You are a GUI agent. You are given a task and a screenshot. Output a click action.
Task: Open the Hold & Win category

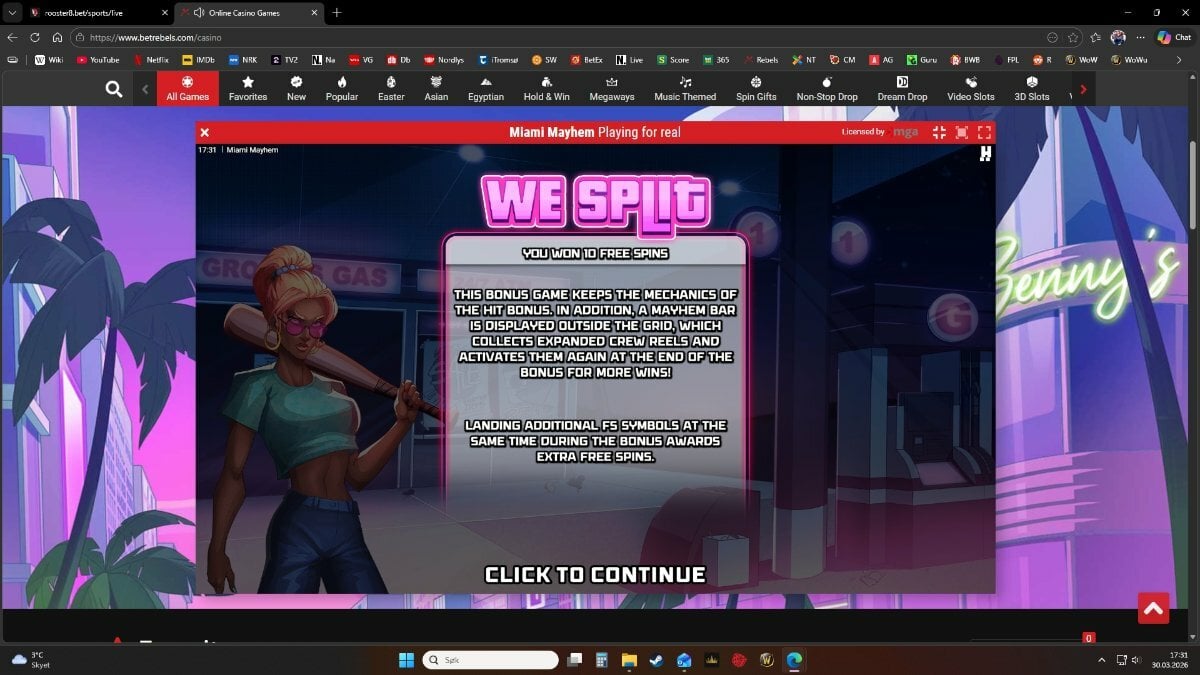point(546,88)
